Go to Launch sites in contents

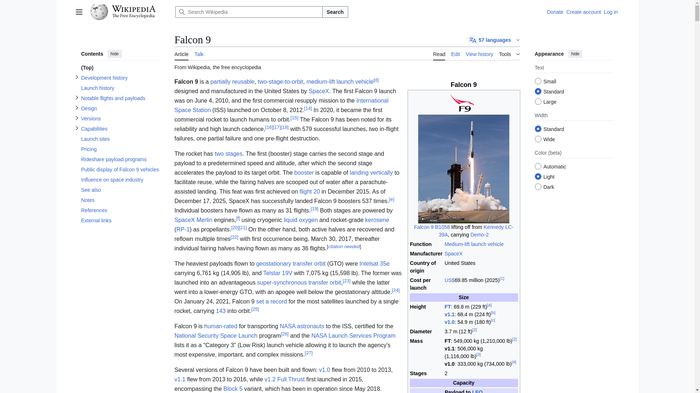click(95, 139)
